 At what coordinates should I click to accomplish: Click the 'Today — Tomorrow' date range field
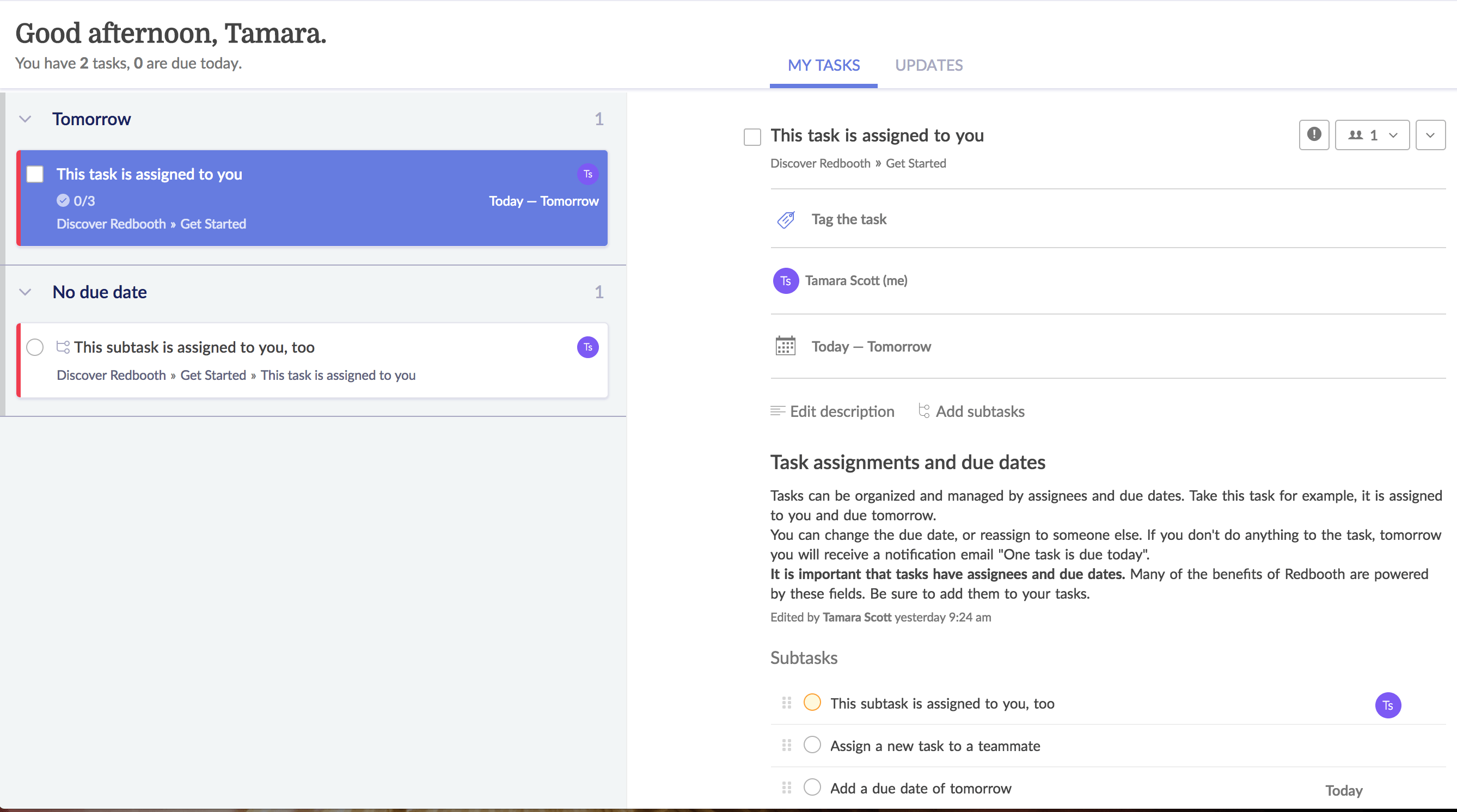click(x=871, y=345)
